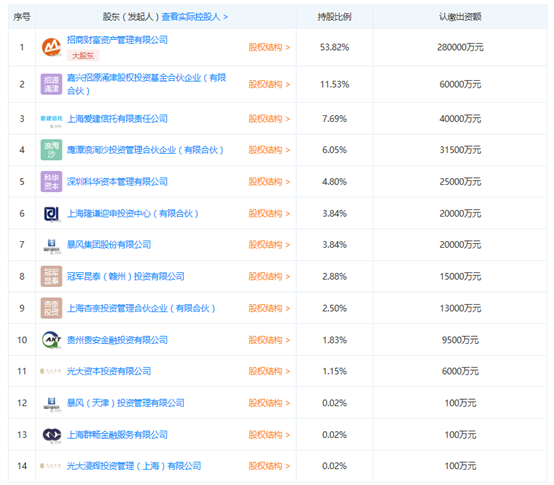Click the brown logo tile in row 9
This screenshot has height=485, width=554.
51,308
